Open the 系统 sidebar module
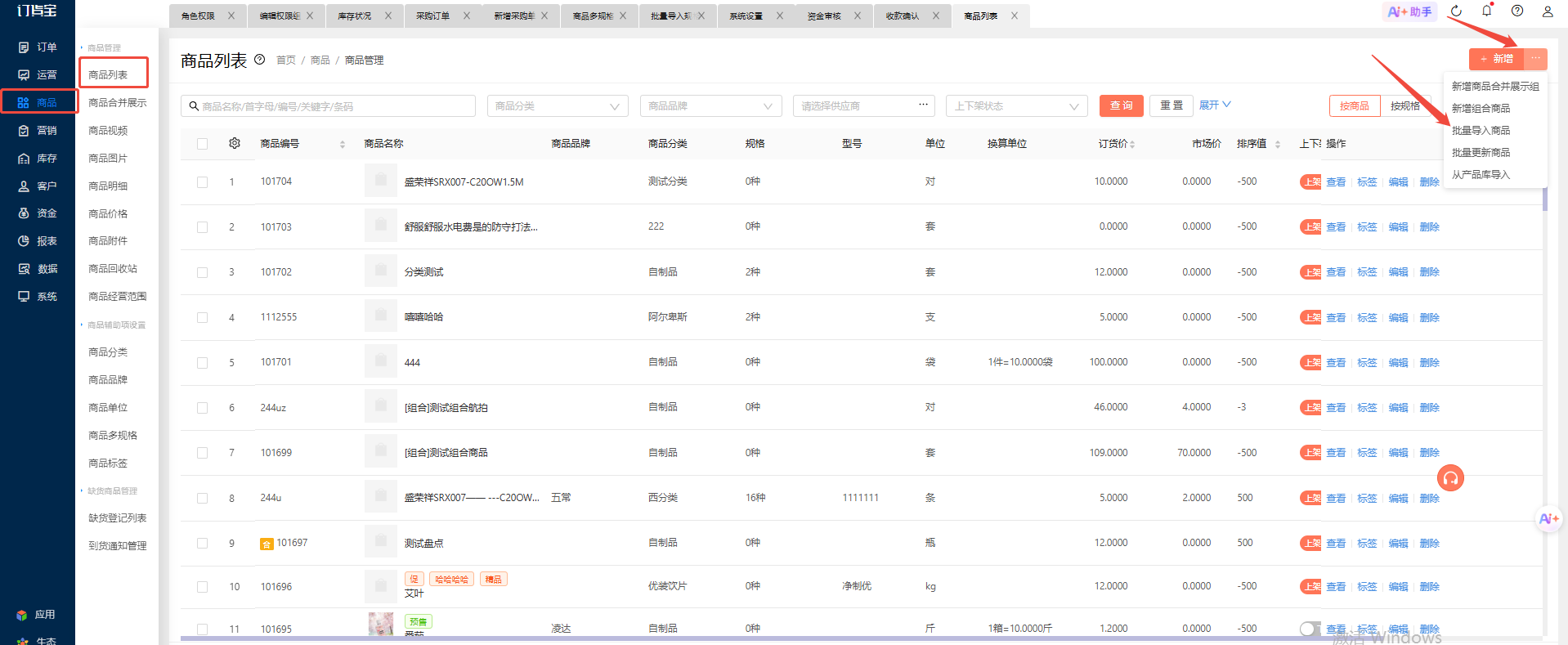 (38, 297)
